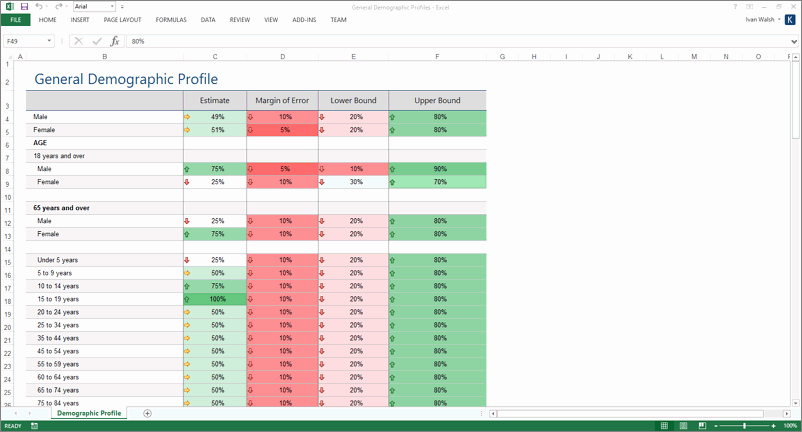This screenshot has height=432, width=802.
Task: Click the Cancel entry X icon
Action: pyautogui.click(x=78, y=41)
